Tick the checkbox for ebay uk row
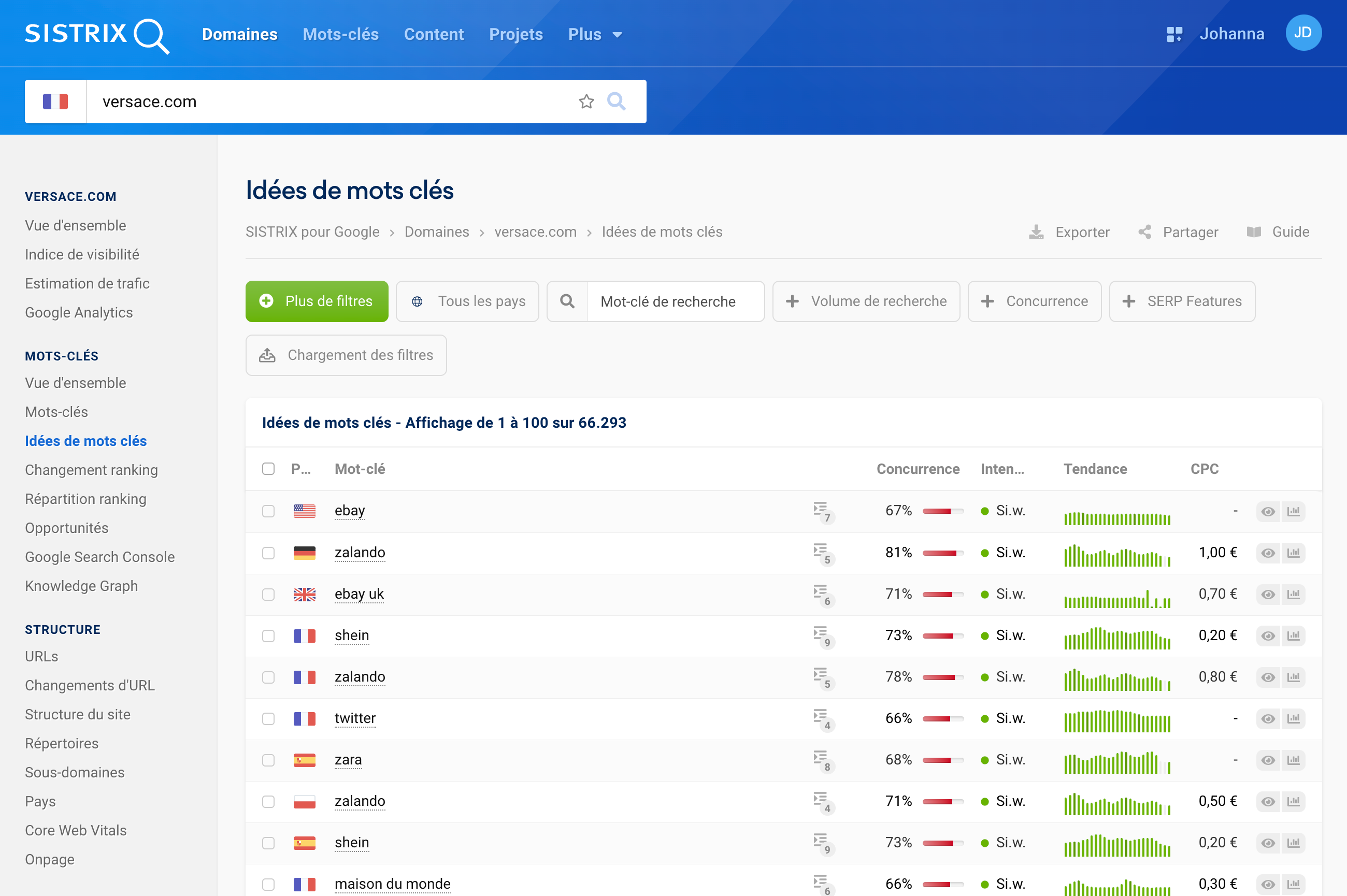 tap(268, 594)
